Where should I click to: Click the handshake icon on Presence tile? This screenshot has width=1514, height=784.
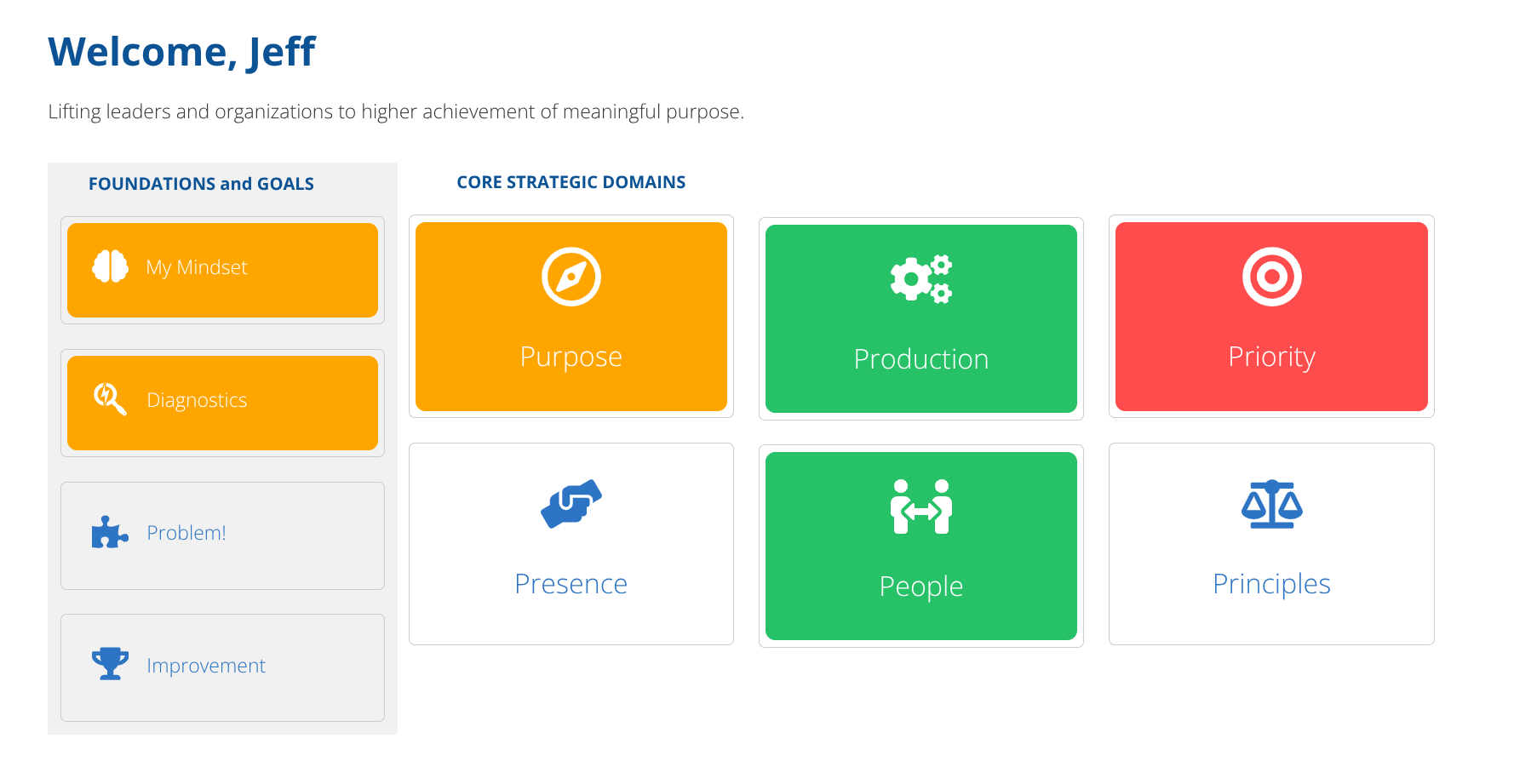[x=571, y=504]
